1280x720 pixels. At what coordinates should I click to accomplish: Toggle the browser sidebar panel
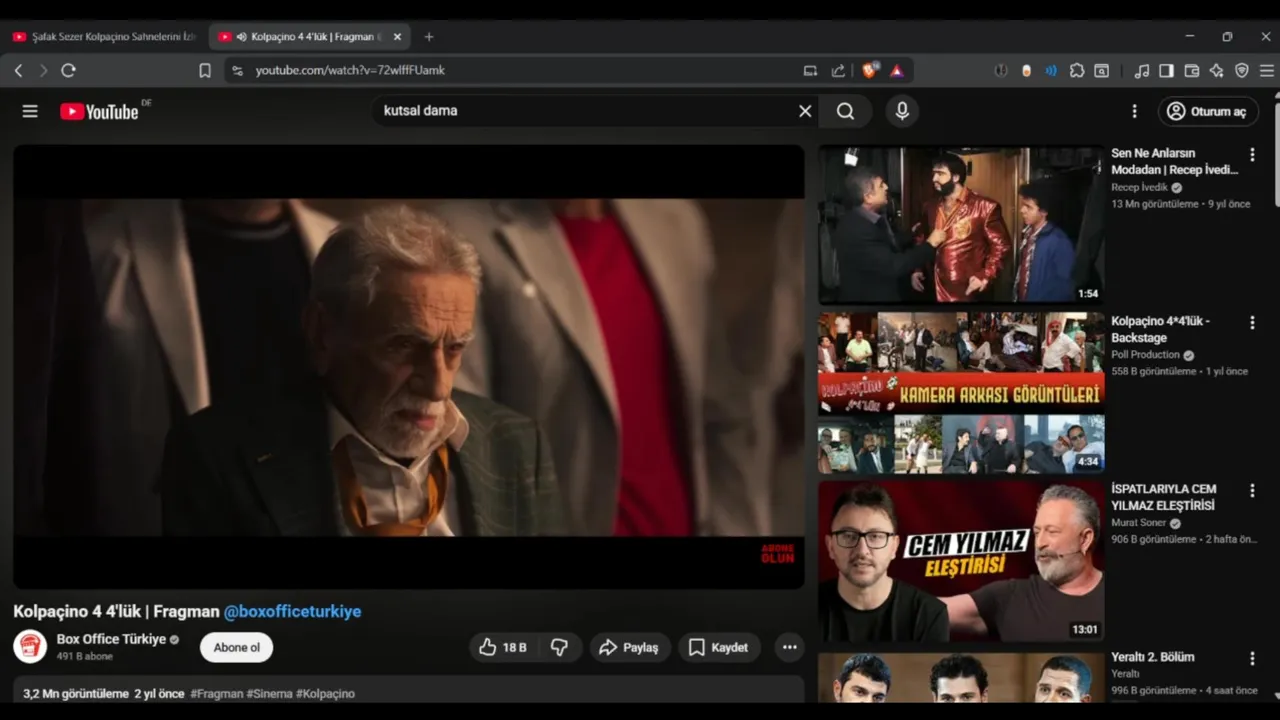pyautogui.click(x=1166, y=71)
